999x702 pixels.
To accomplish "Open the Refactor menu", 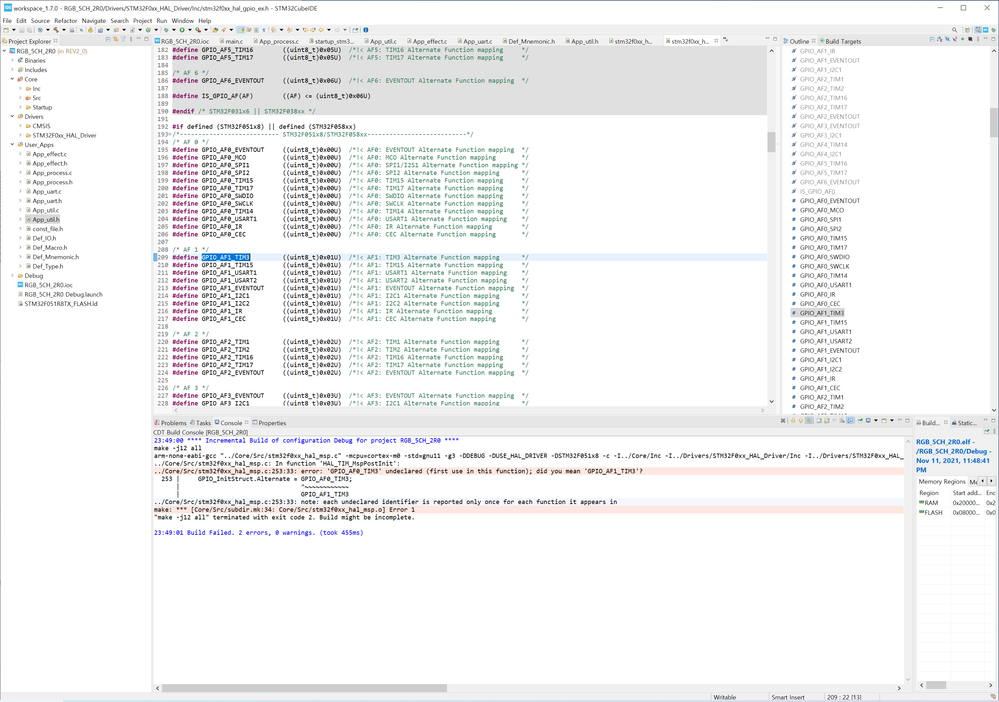I will pyautogui.click(x=66, y=20).
